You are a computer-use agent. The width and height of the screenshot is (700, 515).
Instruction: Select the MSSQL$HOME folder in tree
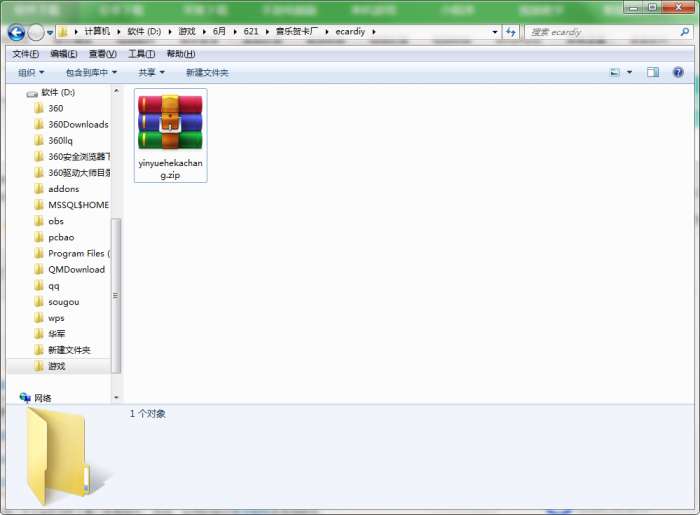[78, 205]
